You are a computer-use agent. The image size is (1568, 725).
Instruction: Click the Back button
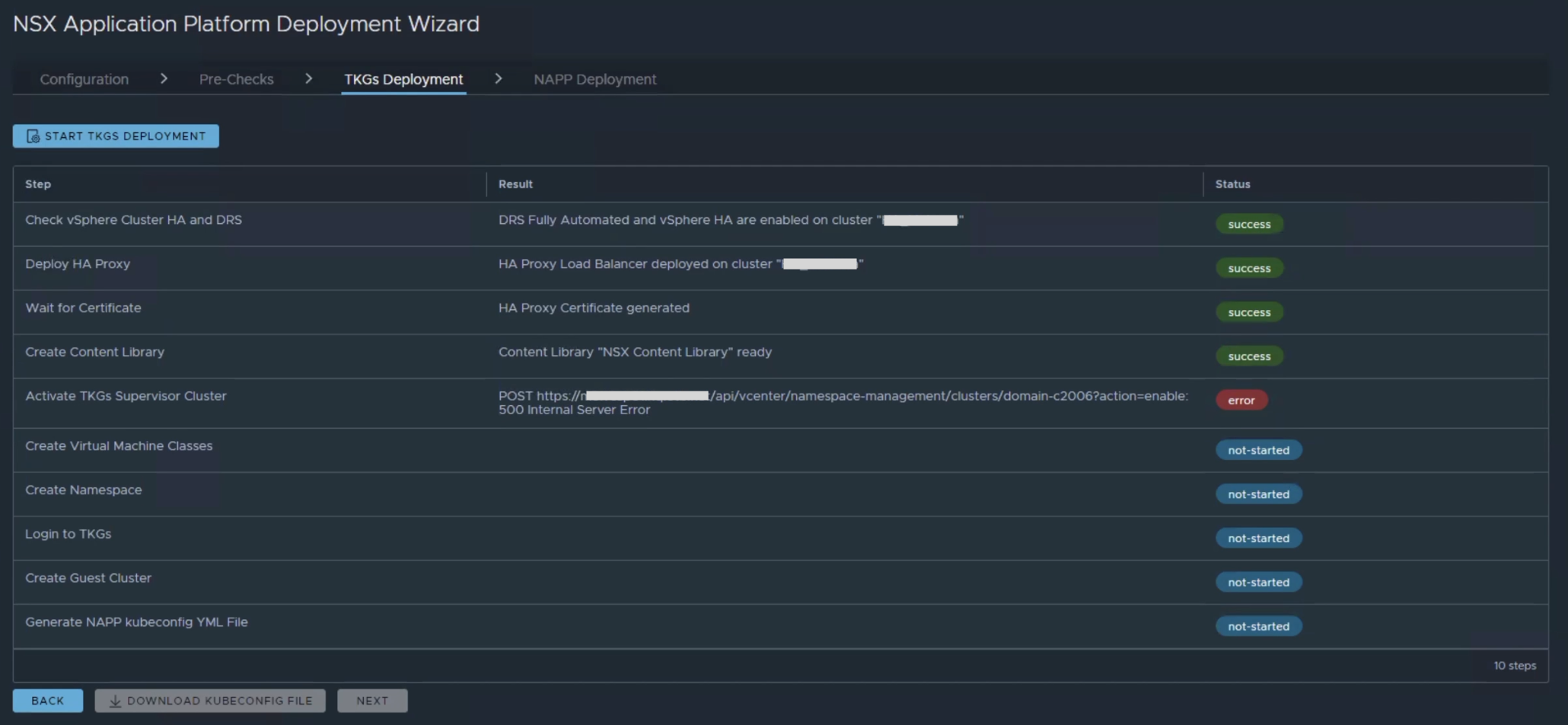(48, 701)
